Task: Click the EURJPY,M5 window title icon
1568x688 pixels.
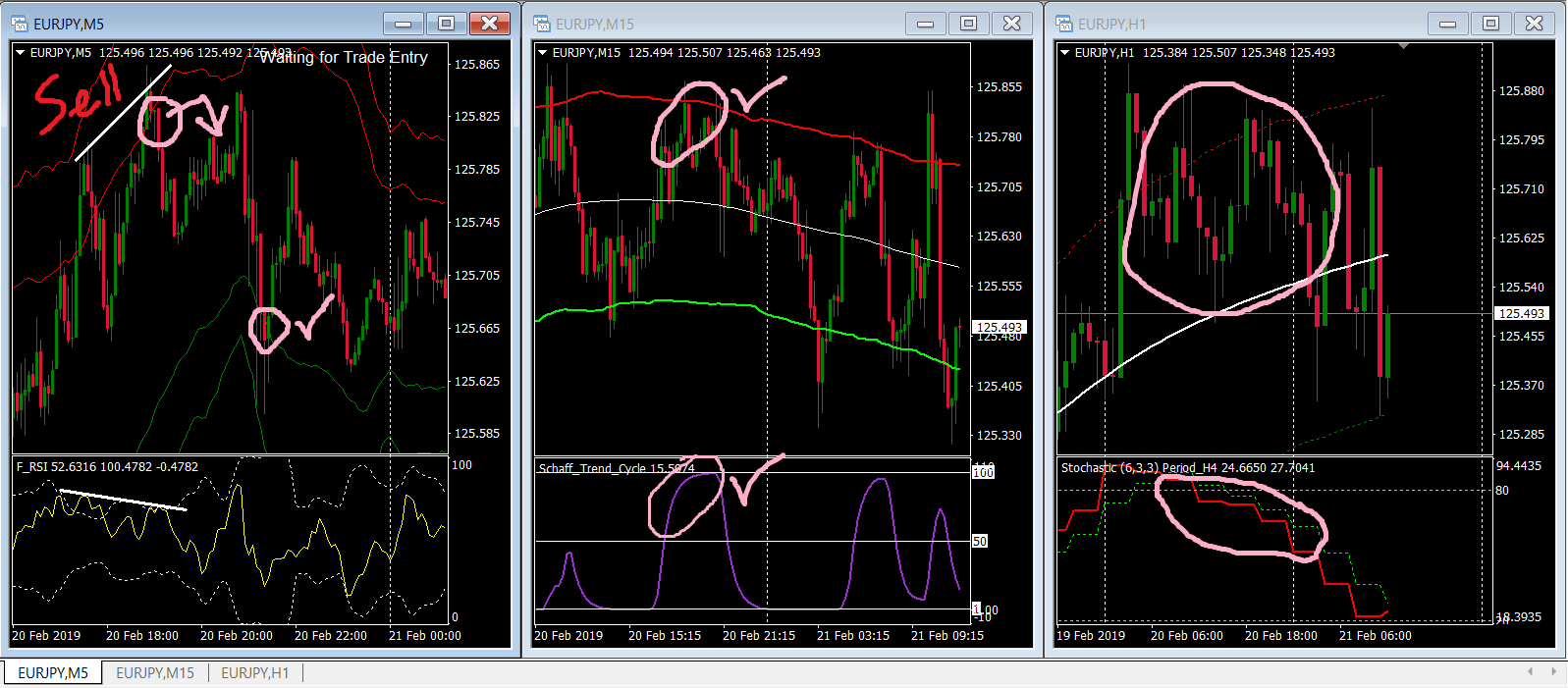Action: point(19,24)
